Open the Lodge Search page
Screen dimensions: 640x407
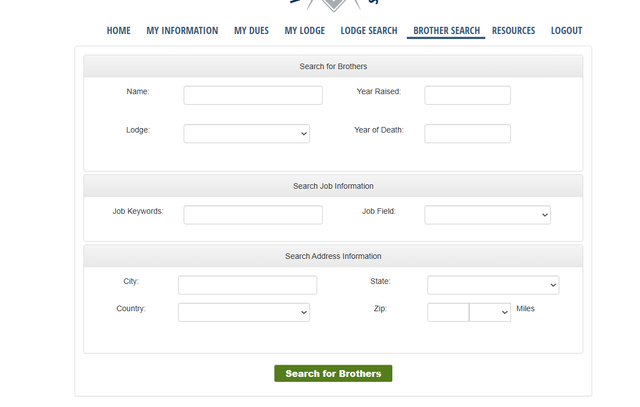368,31
